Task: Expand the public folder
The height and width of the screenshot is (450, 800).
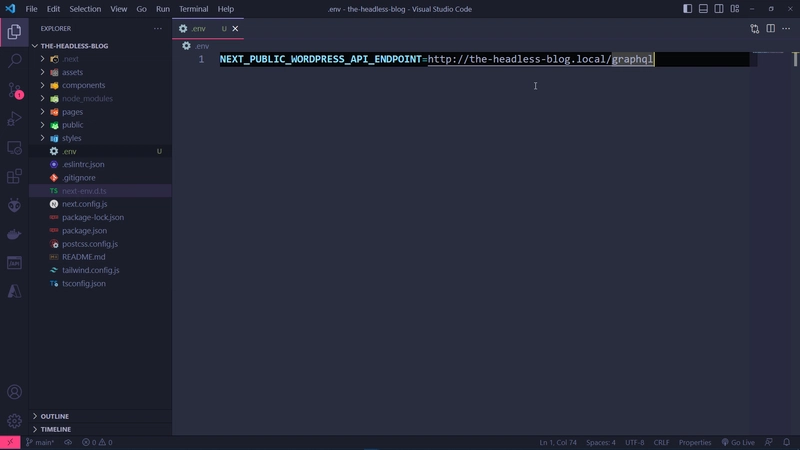Action: click(100, 125)
